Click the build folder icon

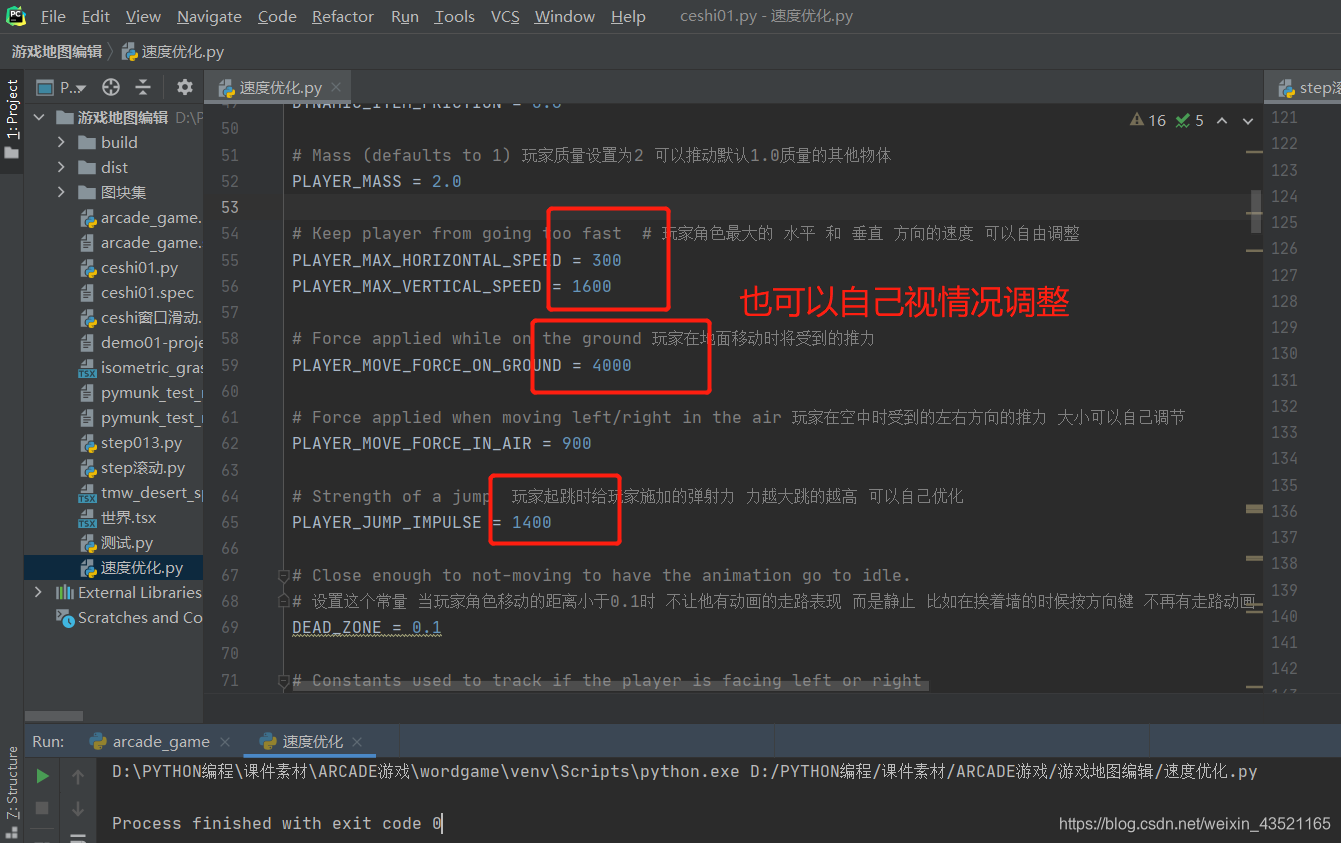(87, 142)
